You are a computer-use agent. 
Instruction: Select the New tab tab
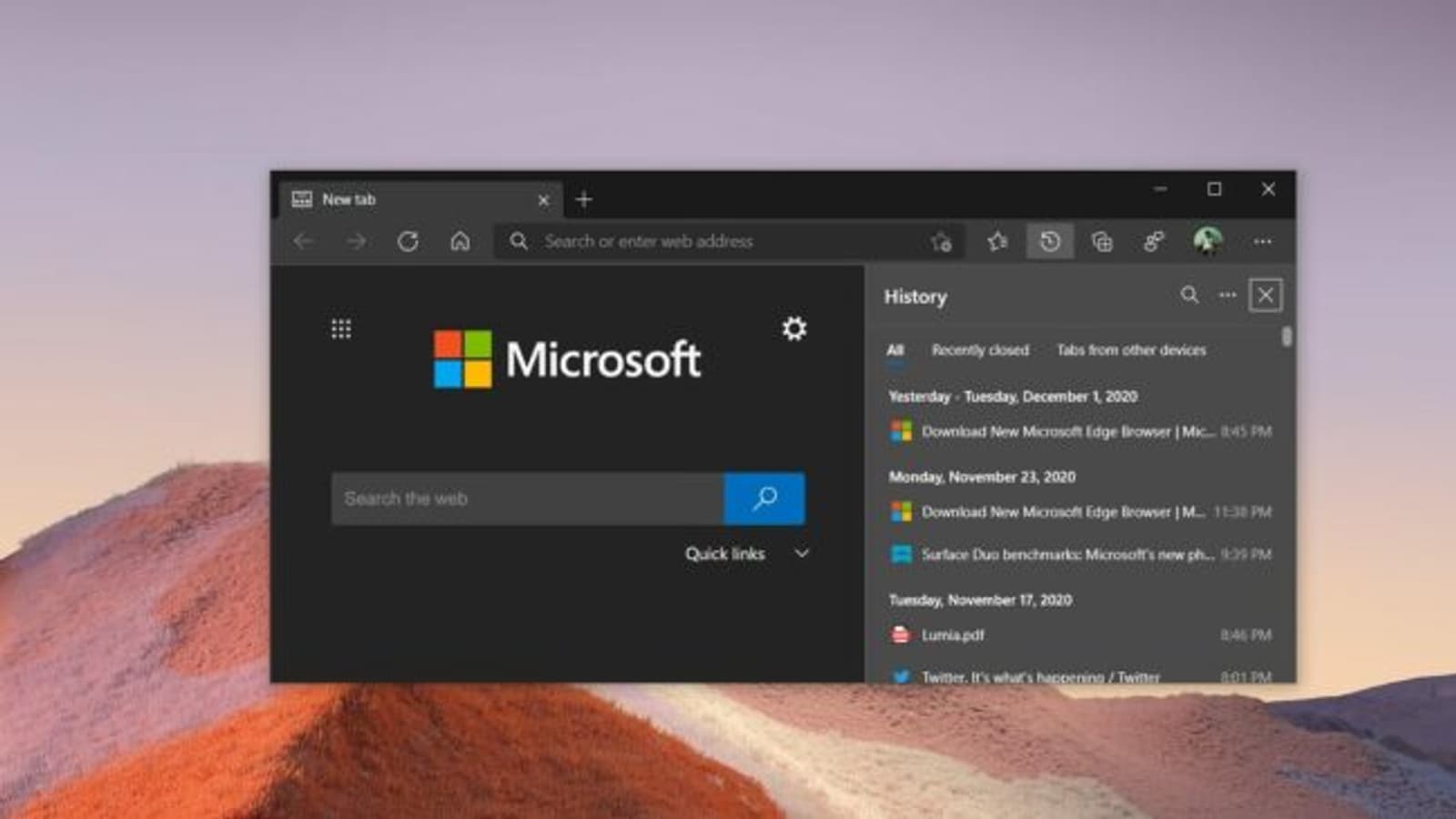pos(421,199)
